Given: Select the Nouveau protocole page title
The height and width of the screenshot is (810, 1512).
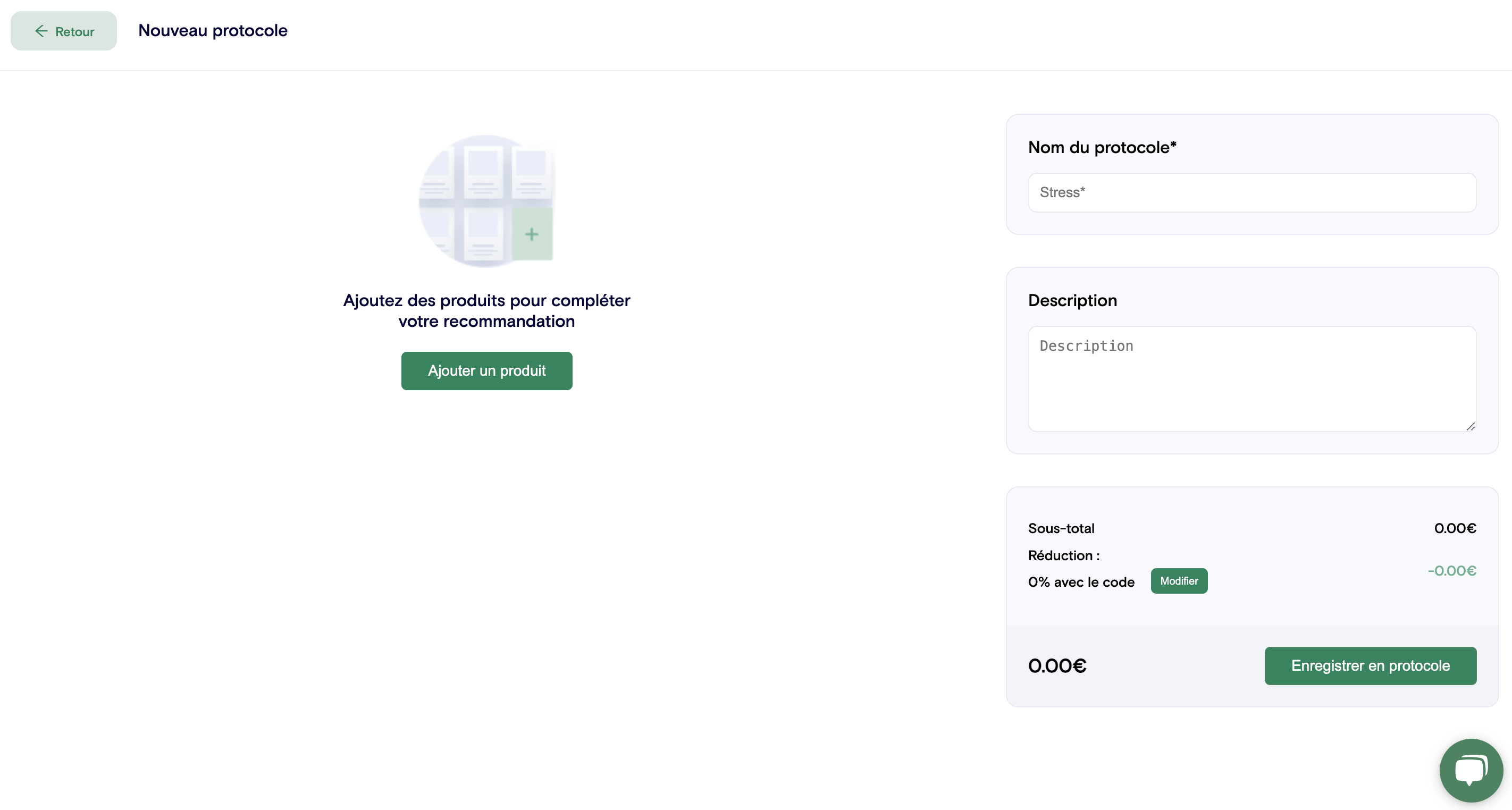Looking at the screenshot, I should pos(213,30).
